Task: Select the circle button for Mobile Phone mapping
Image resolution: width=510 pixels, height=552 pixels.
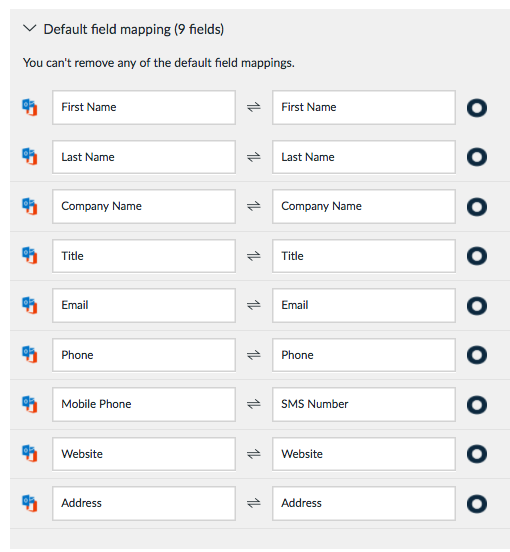Action: [x=477, y=405]
